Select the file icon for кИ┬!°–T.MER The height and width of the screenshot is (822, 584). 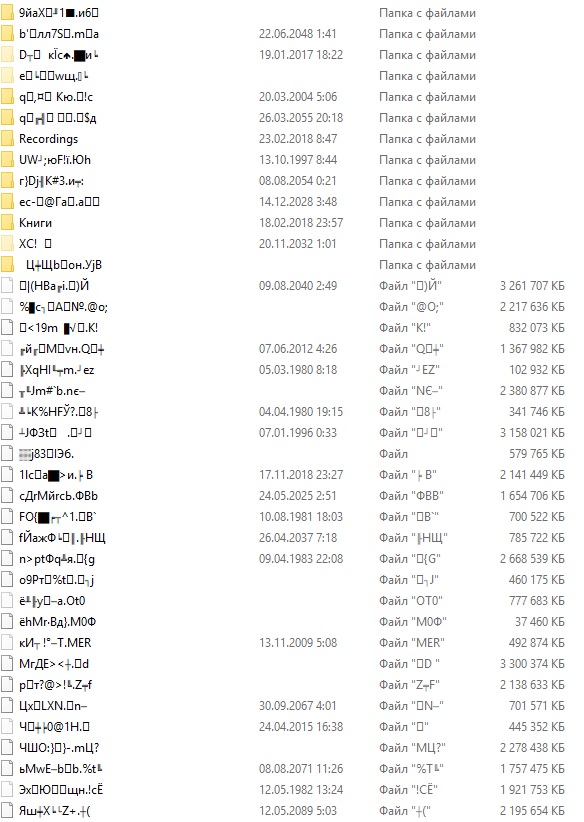7,643
